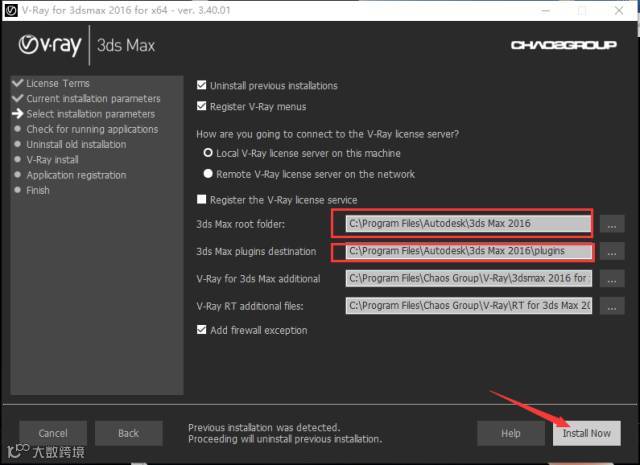Click the V-Ray logo in the header
Image resolution: width=640 pixels, height=465 pixels.
50,45
